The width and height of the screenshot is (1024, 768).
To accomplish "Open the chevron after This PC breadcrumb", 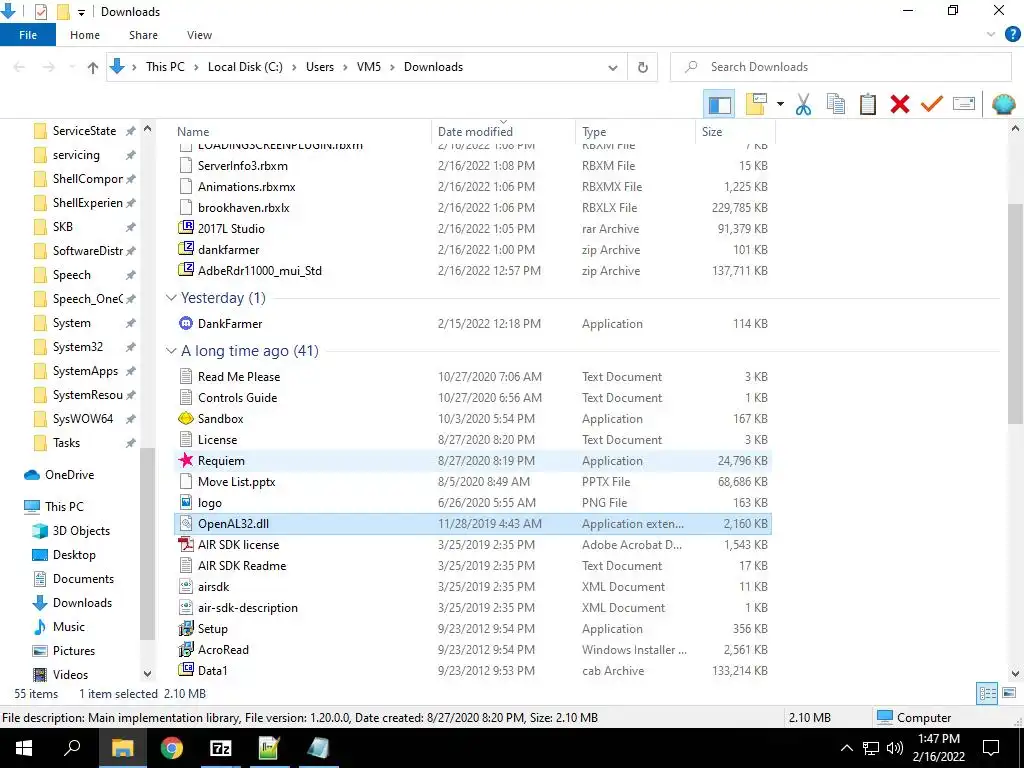I will (196, 67).
